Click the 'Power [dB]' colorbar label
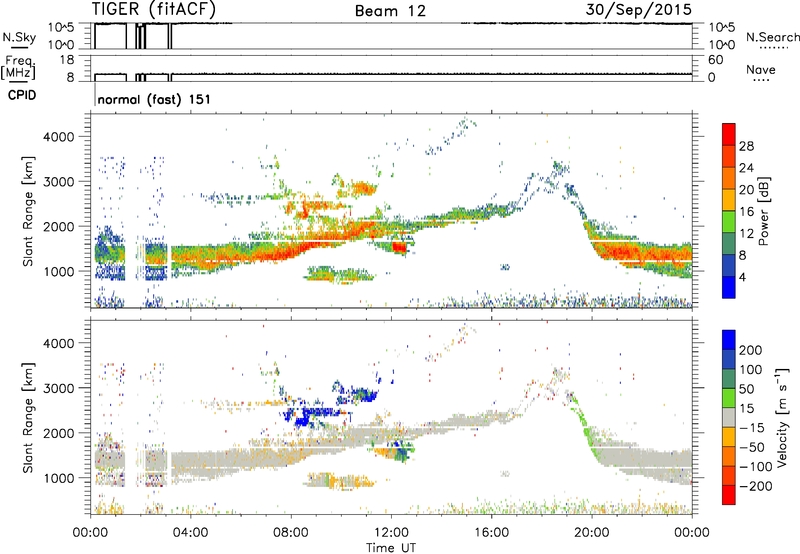This screenshot has height=554, width=800. pos(763,211)
